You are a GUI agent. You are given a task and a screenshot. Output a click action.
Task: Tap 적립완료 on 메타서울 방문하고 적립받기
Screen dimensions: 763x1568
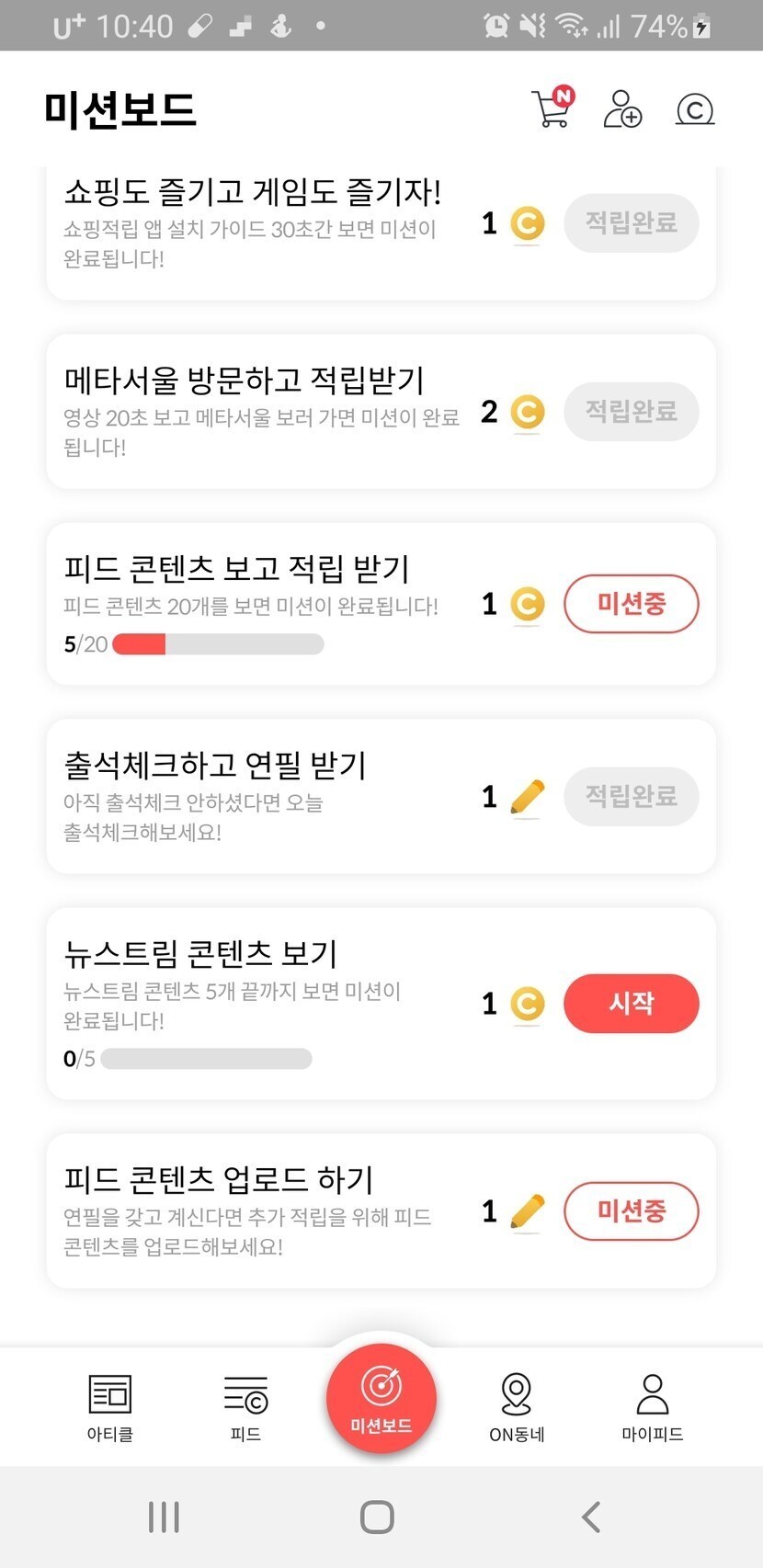click(631, 411)
